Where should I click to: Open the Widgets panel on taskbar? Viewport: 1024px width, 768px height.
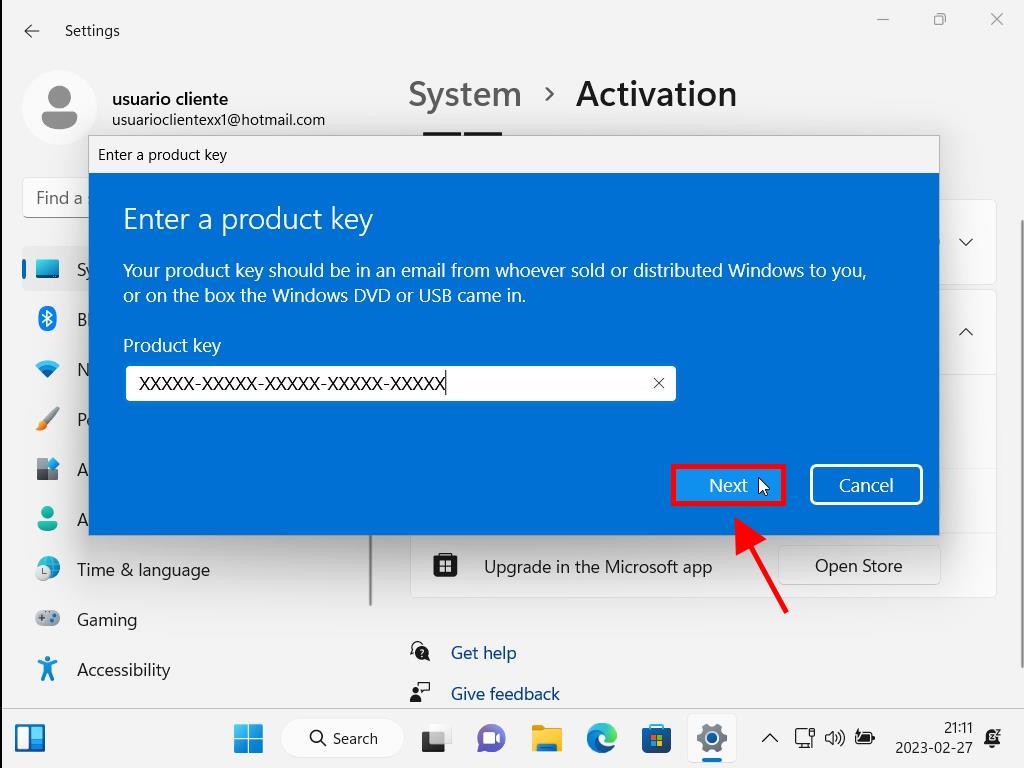pyautogui.click(x=31, y=739)
